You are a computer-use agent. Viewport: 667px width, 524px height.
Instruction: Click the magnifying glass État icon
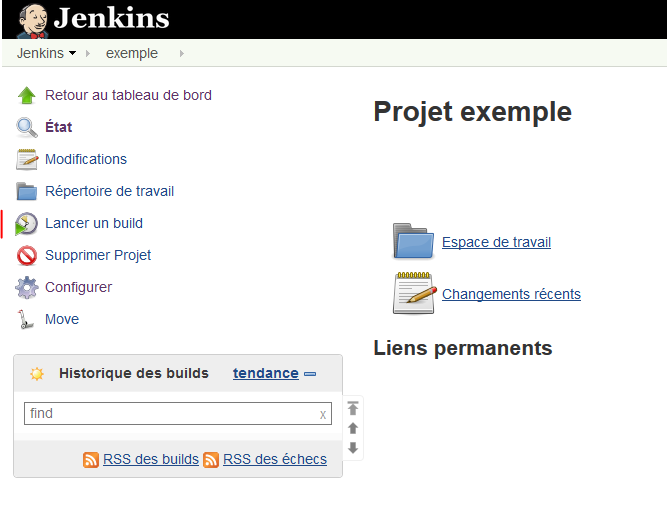click(x=27, y=128)
